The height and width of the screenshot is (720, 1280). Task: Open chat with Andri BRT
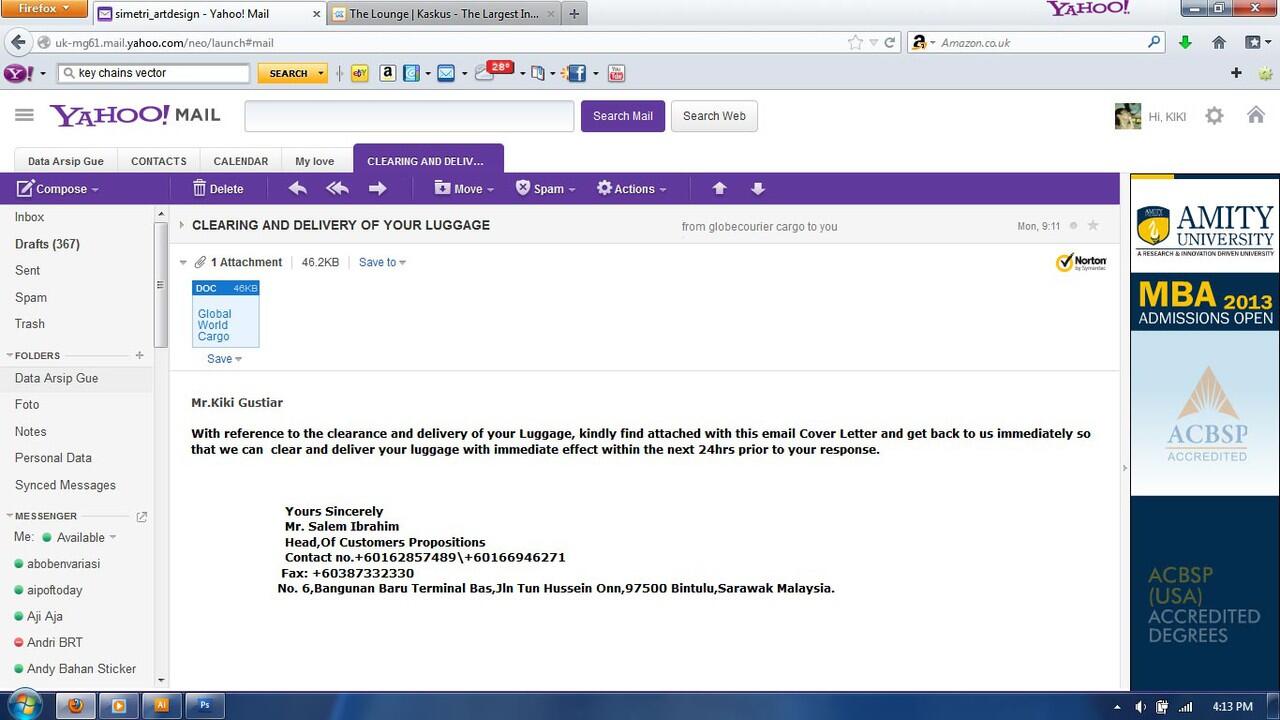55,643
